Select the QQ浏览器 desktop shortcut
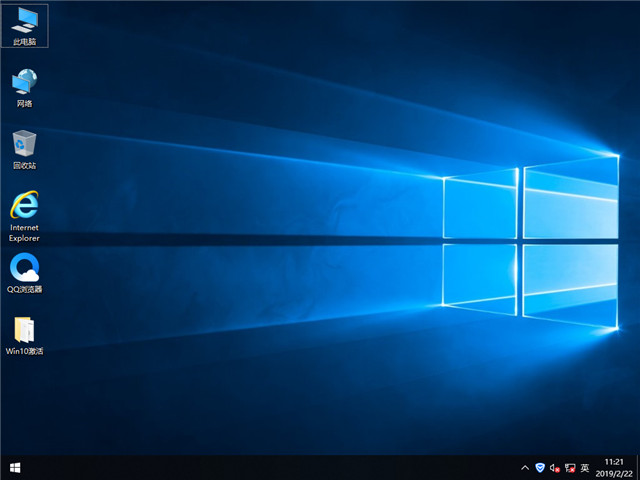 click(24, 273)
